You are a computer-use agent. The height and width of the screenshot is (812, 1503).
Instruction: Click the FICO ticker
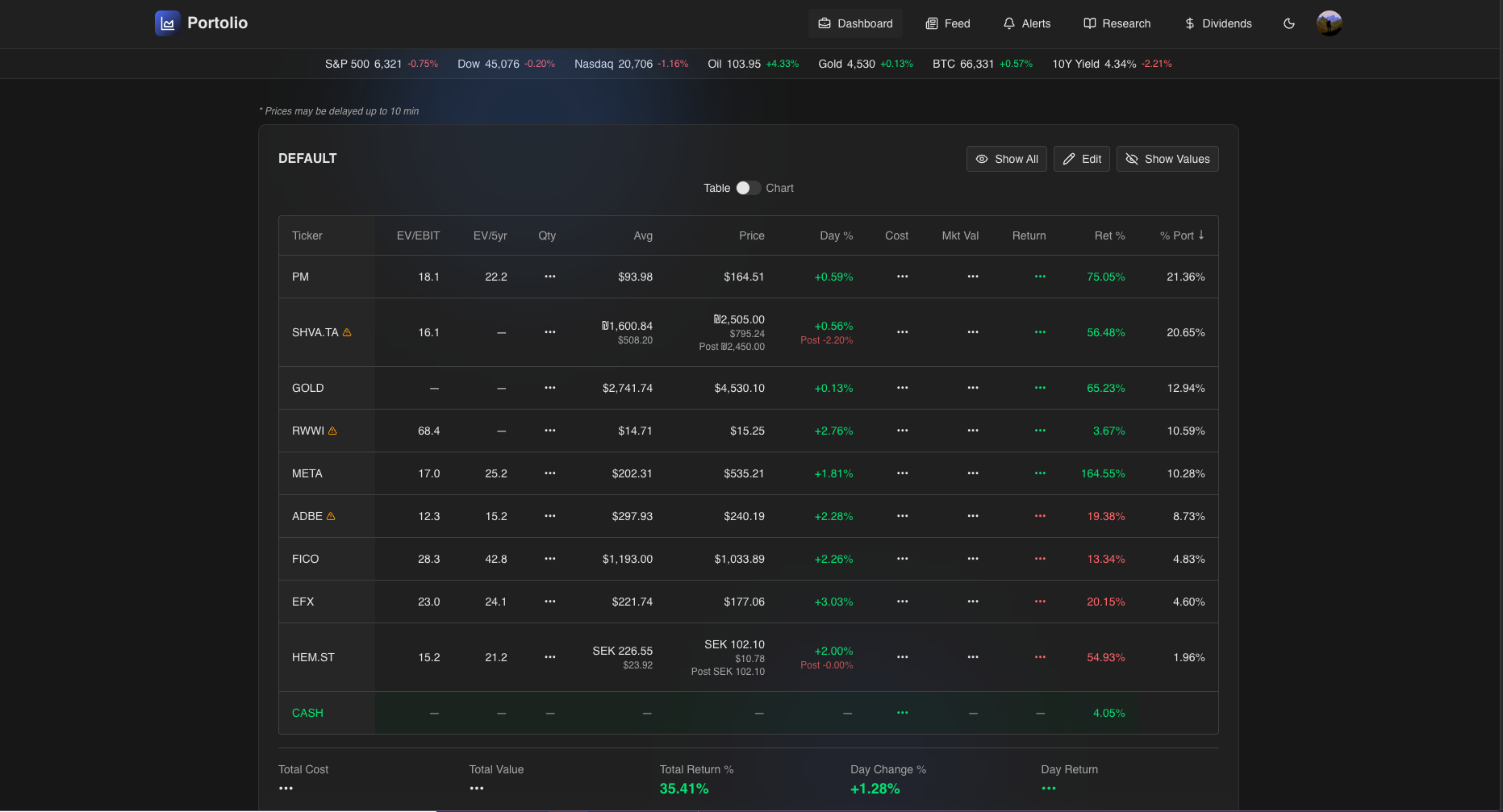pyautogui.click(x=306, y=559)
